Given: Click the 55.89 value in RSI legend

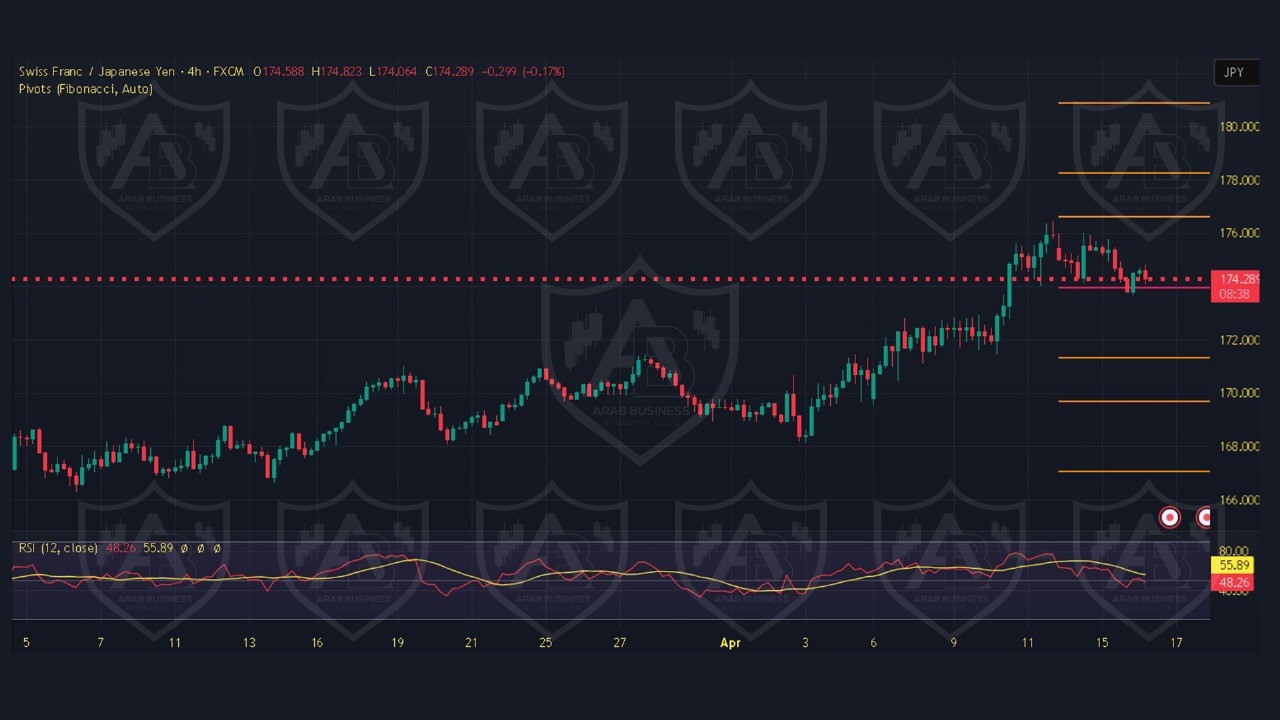Looking at the screenshot, I should pos(159,548).
